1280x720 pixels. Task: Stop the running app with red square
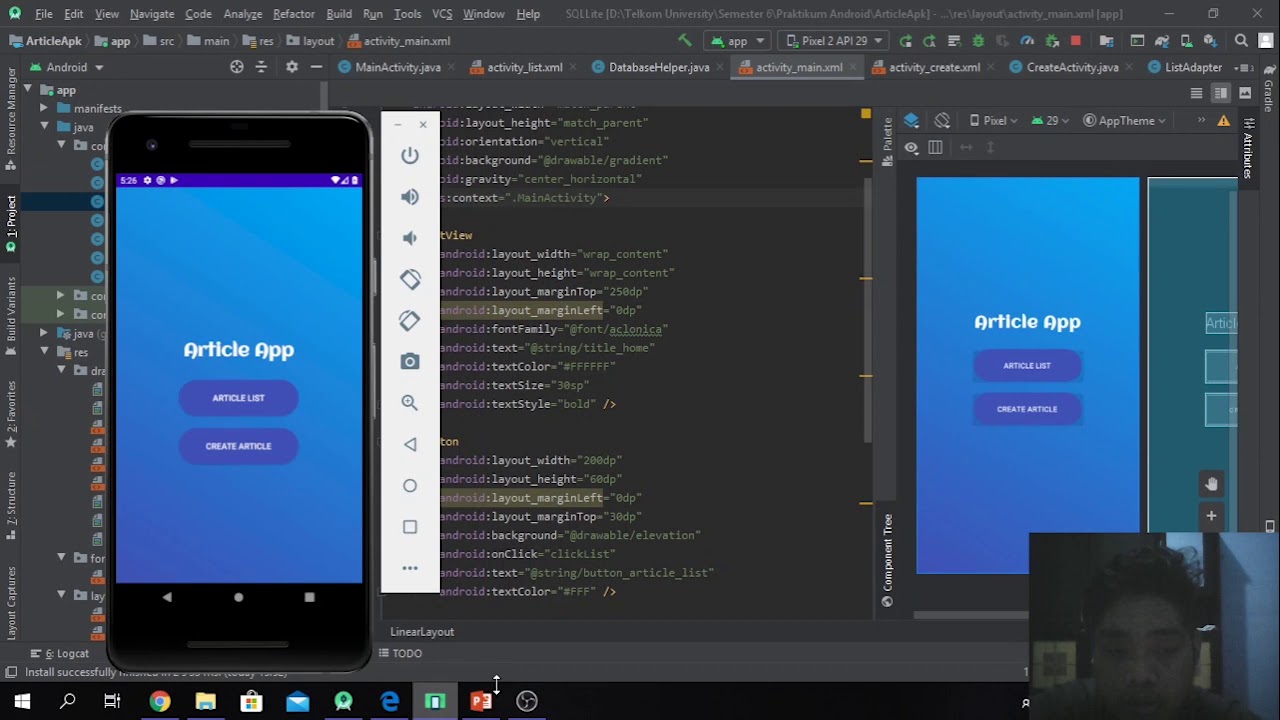click(x=1076, y=41)
